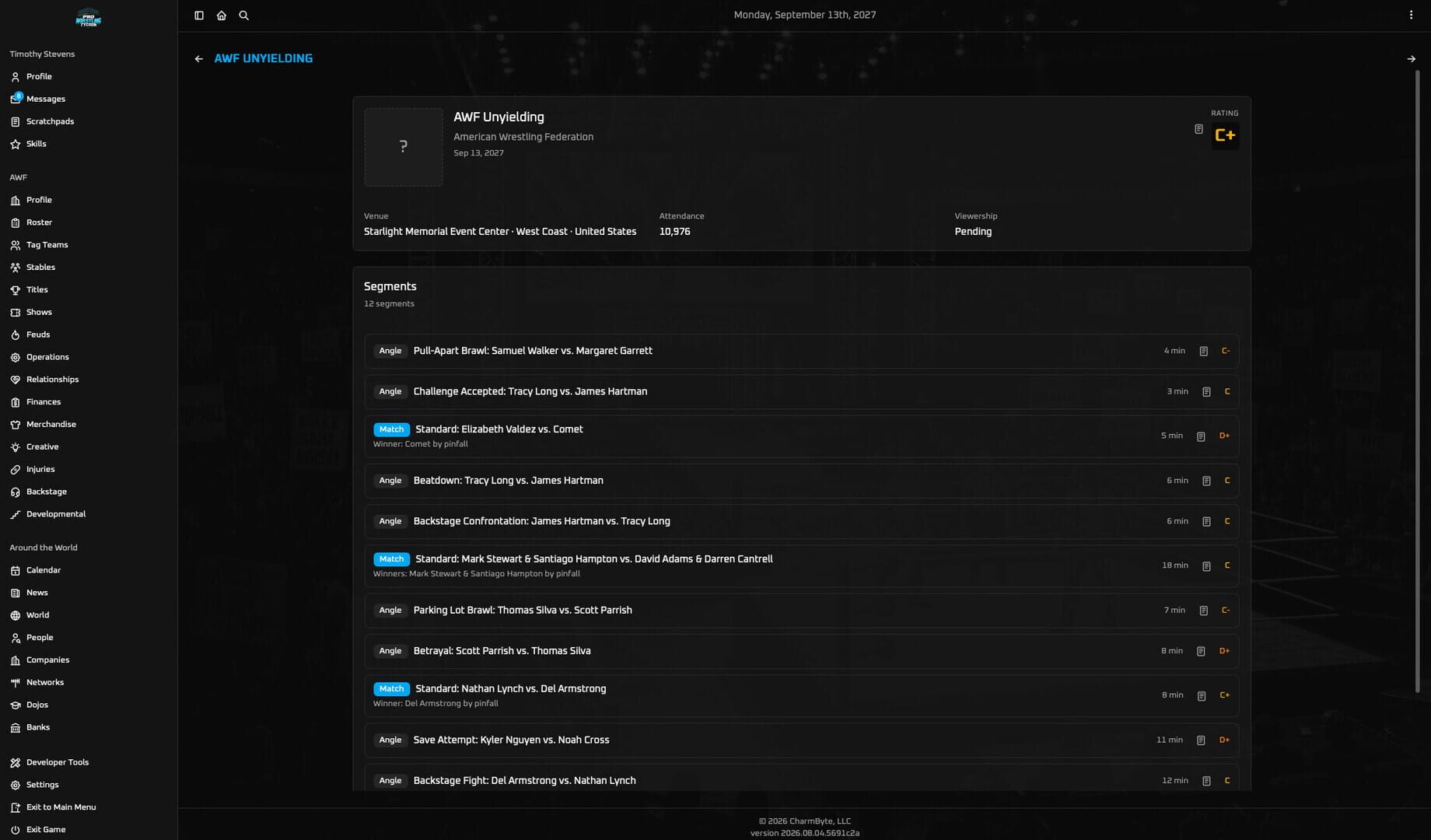Select Parking Lot Brawl: Thomas Silva vs. Scott Parrish

801,611
